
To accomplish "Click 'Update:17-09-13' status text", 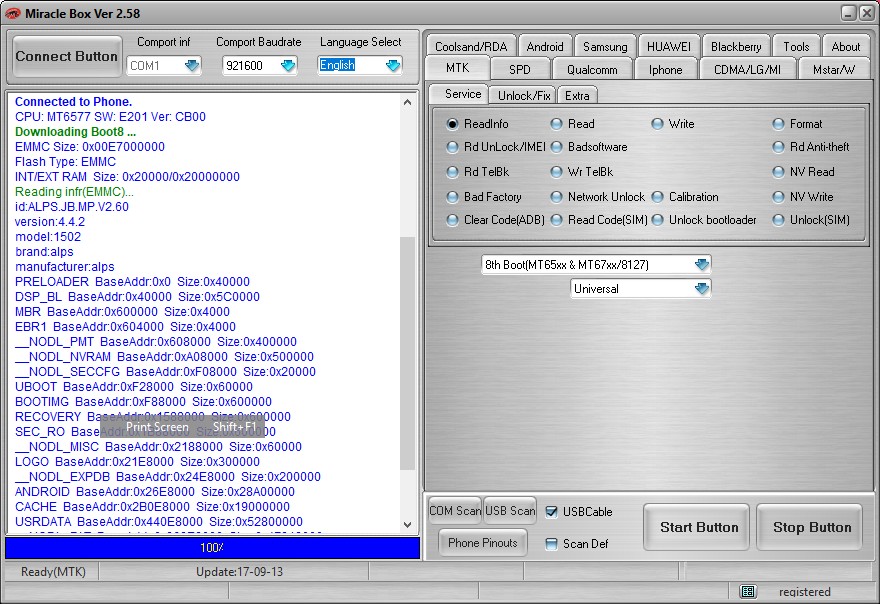I will click(239, 571).
